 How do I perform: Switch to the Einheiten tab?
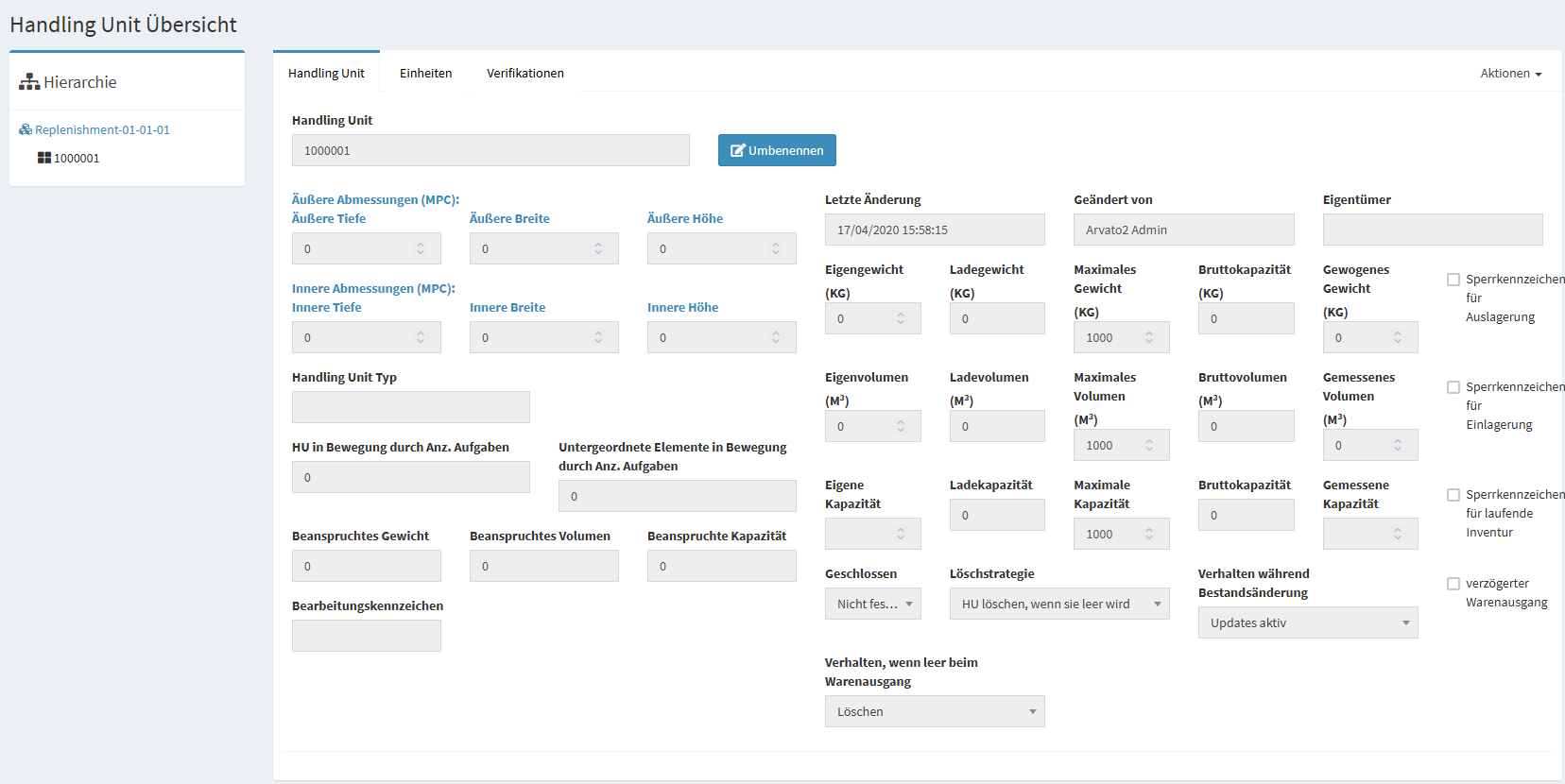pos(425,73)
